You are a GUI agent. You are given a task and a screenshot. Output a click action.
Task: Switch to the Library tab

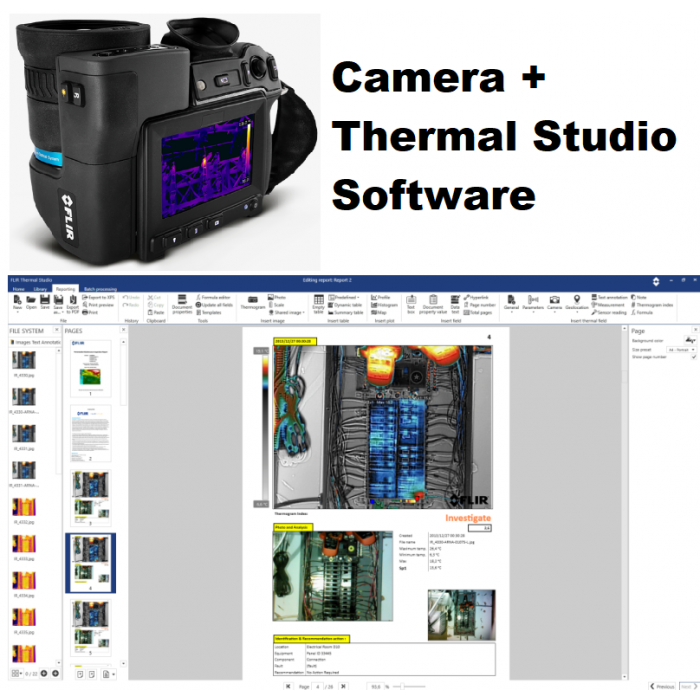pos(40,289)
